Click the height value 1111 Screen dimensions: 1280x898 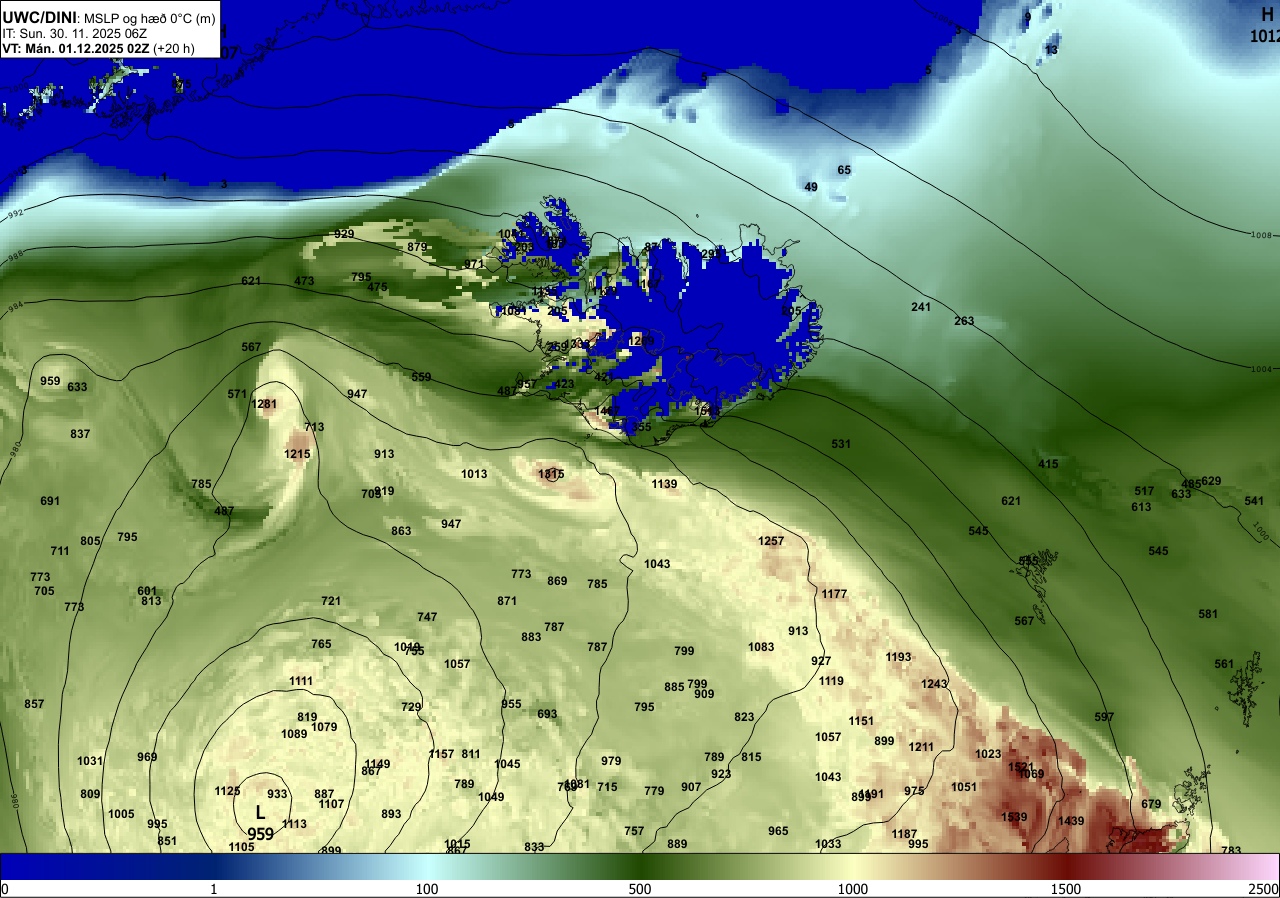[301, 681]
